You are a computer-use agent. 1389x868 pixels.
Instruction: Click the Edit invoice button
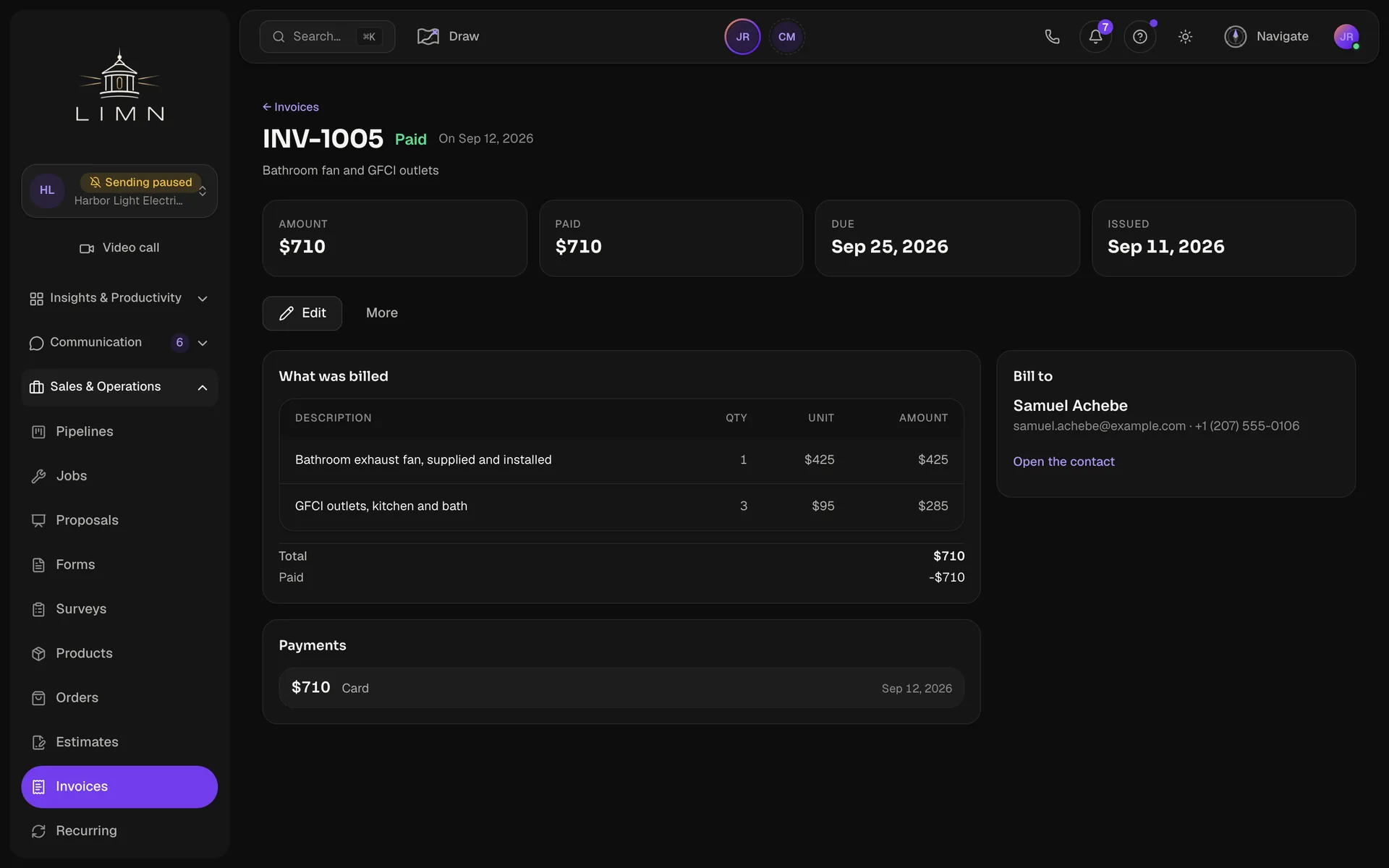tap(302, 313)
